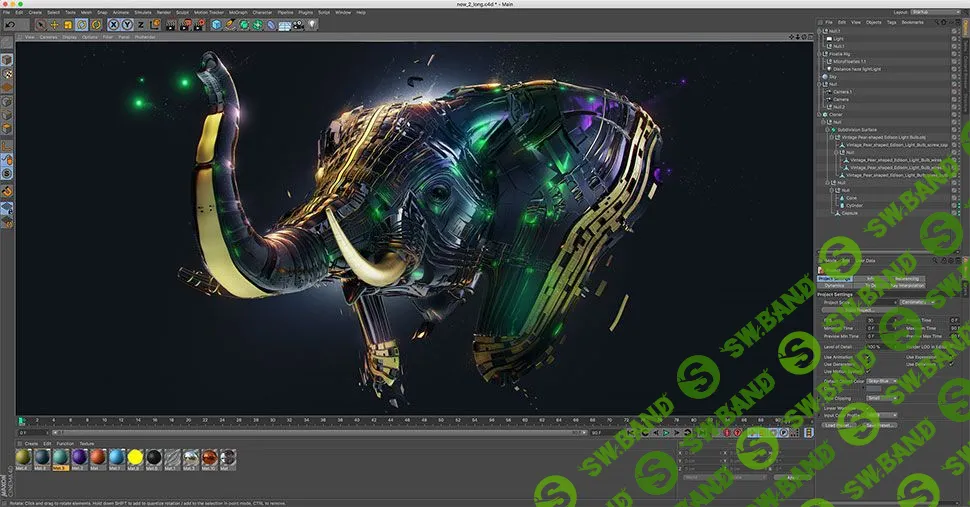Image resolution: width=970 pixels, height=507 pixels.
Task: Collapse the Cloner object in the hierarchy
Action: pos(818,114)
